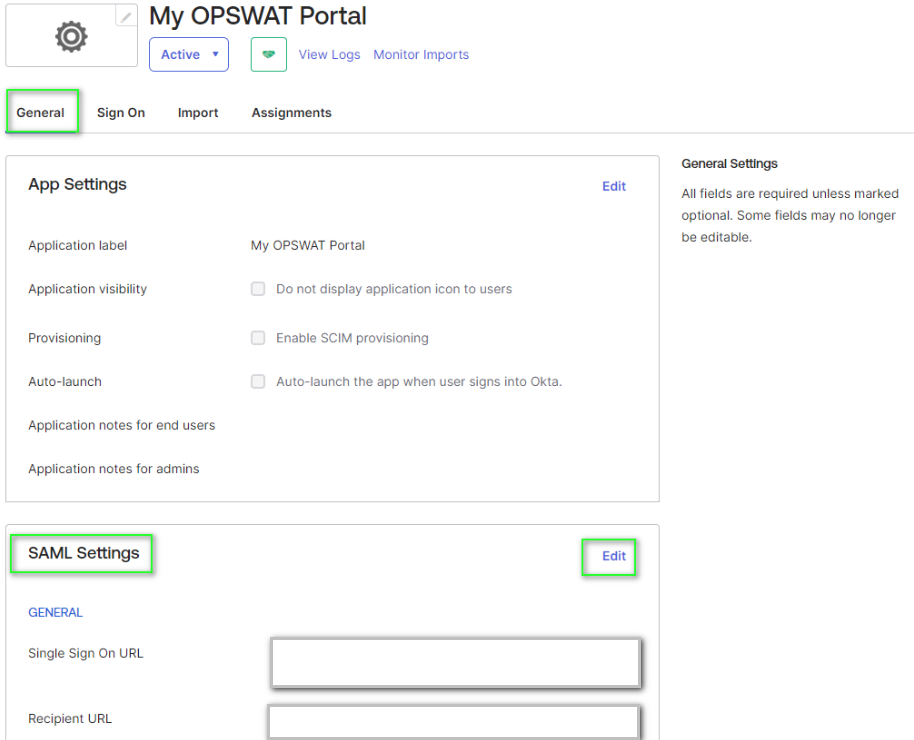Enable SCIM provisioning checkbox
Viewport: 914px width, 740px height.
point(258,338)
